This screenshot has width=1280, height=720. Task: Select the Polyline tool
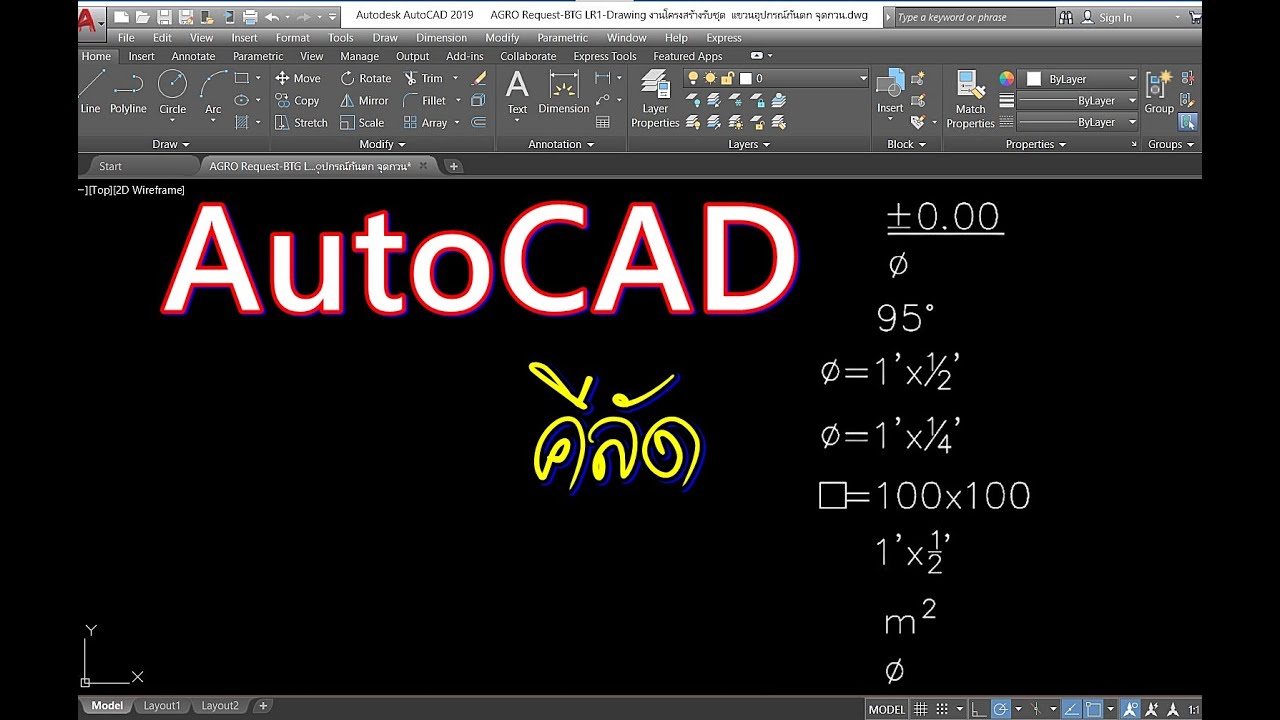128,92
